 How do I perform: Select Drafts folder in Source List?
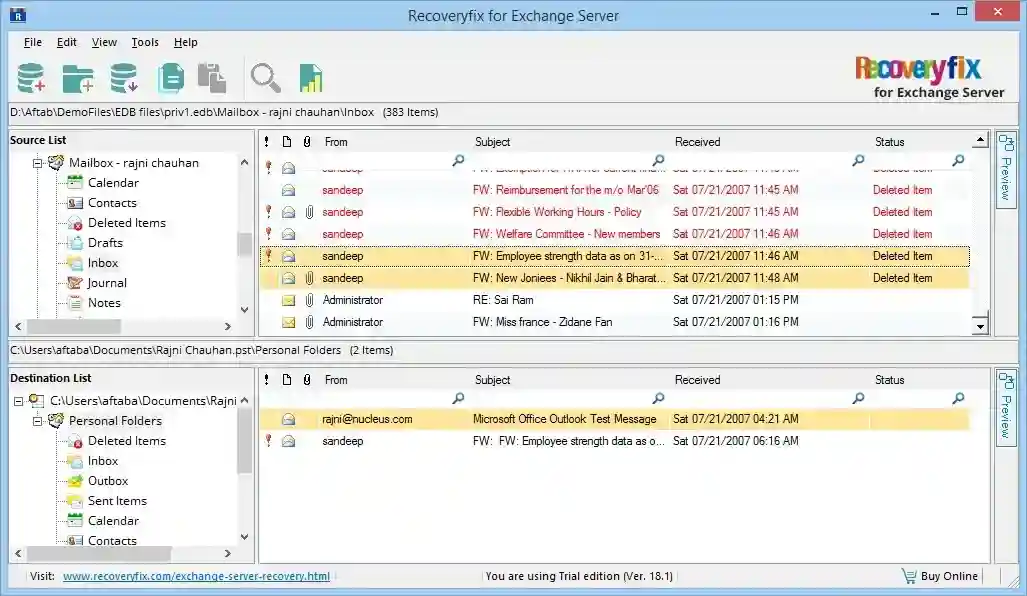[x=105, y=243]
